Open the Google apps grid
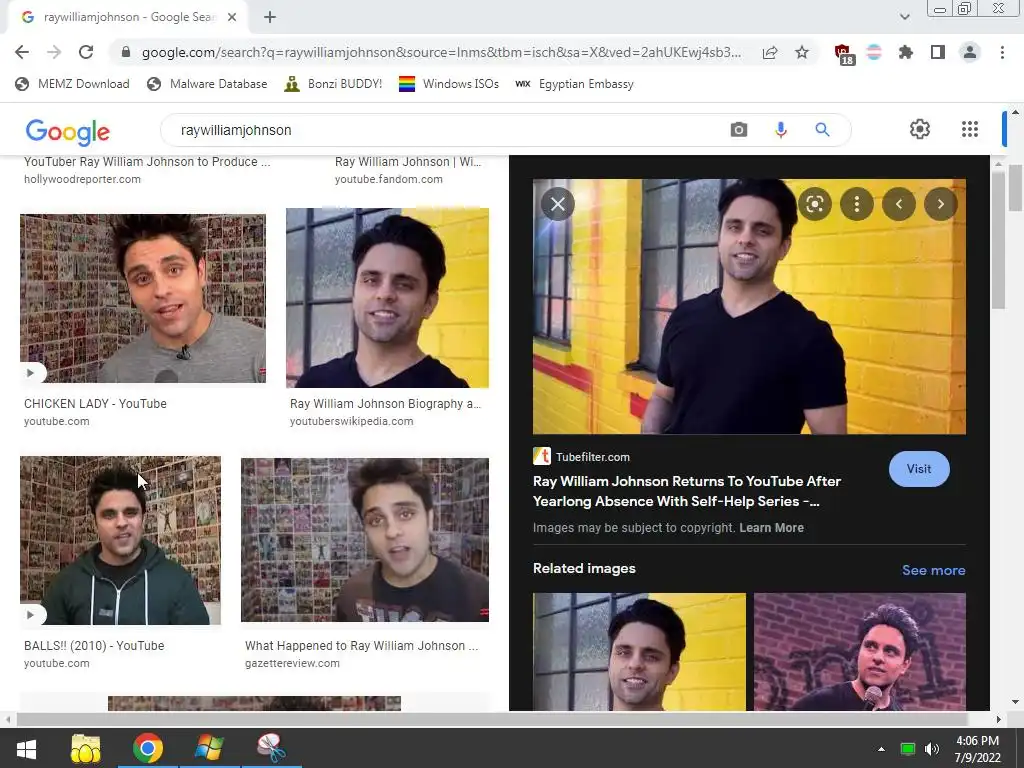The image size is (1024, 768). pyautogui.click(x=970, y=129)
